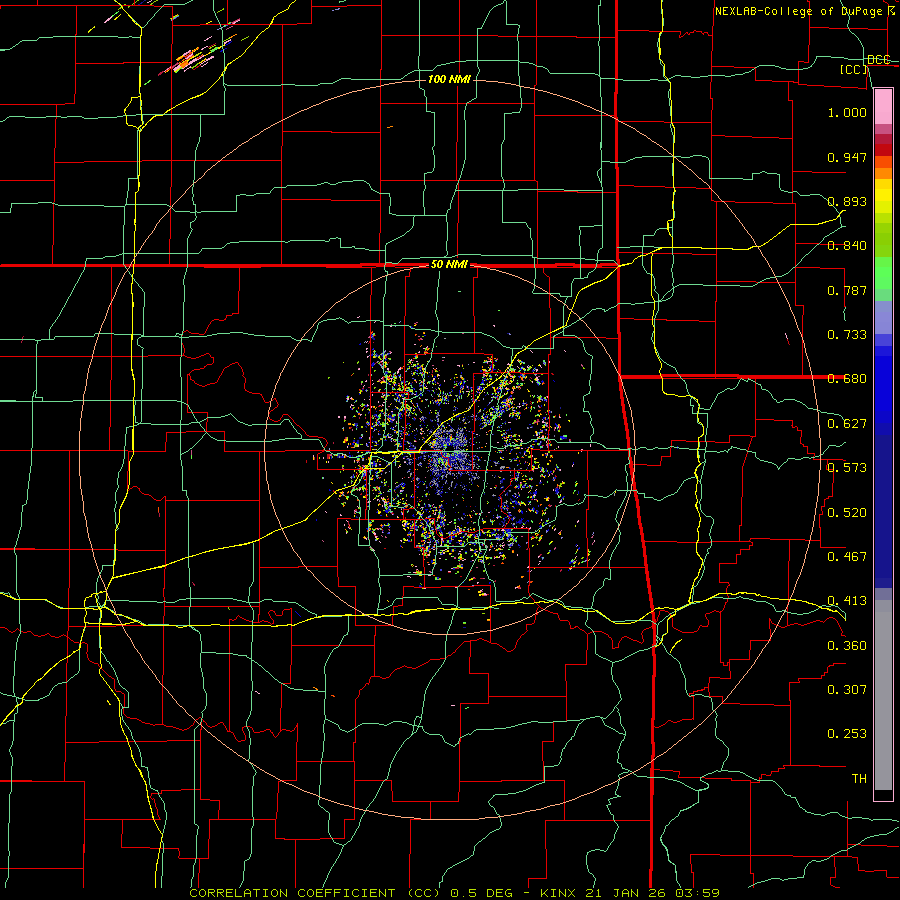Click the 50 NMI range ring label

449,265
